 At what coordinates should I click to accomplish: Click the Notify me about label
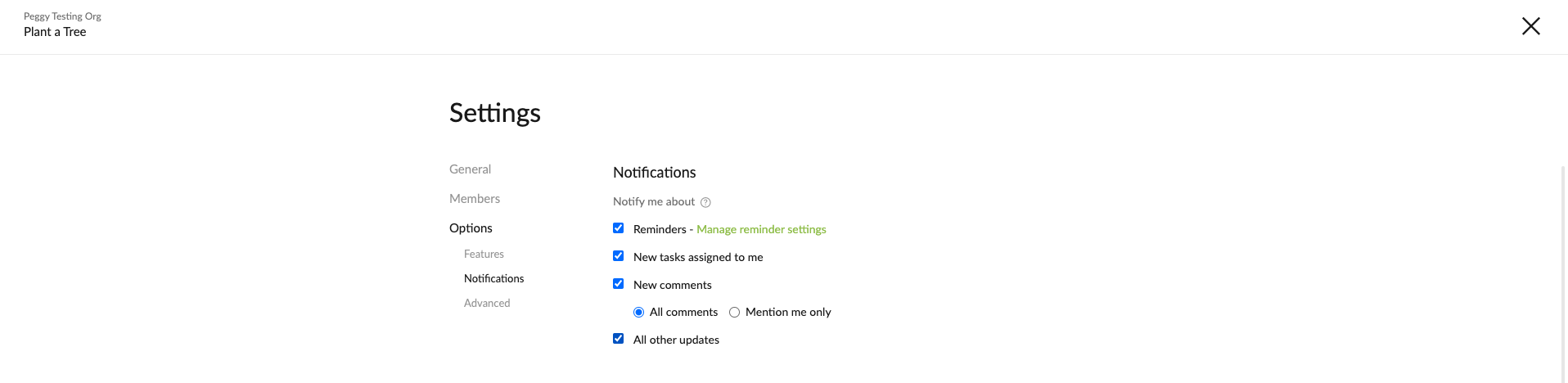654,202
